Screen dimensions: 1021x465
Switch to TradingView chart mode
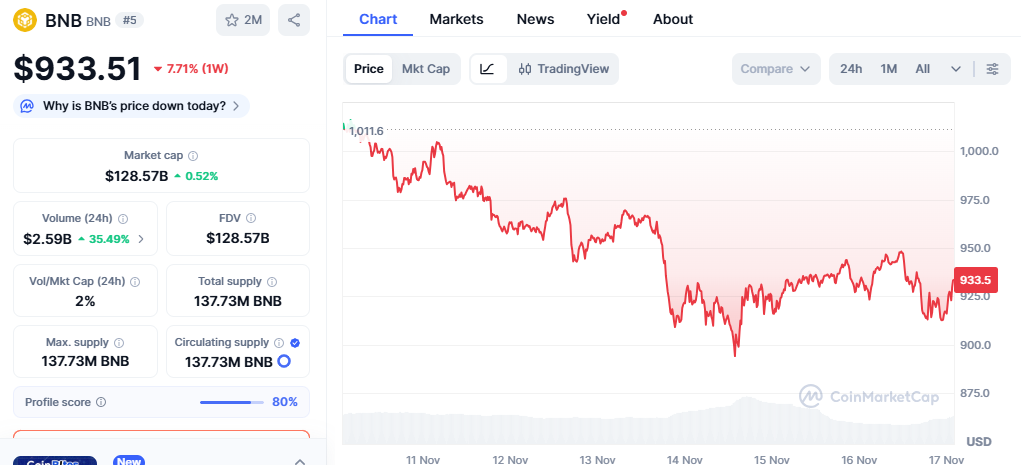[x=564, y=69]
